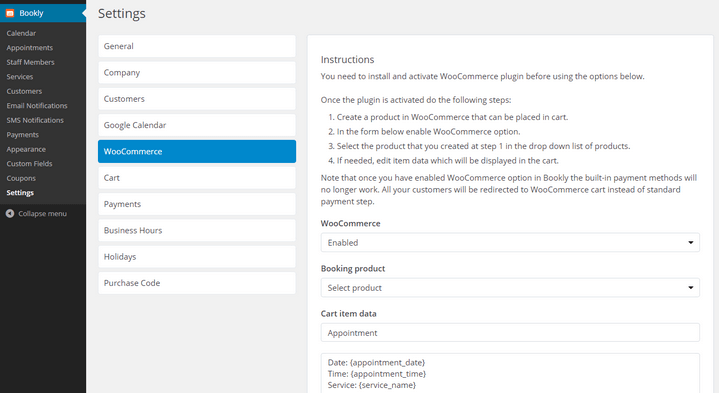This screenshot has width=719, height=393.
Task: Click step 3 Select the product text
Action: click(x=483, y=146)
